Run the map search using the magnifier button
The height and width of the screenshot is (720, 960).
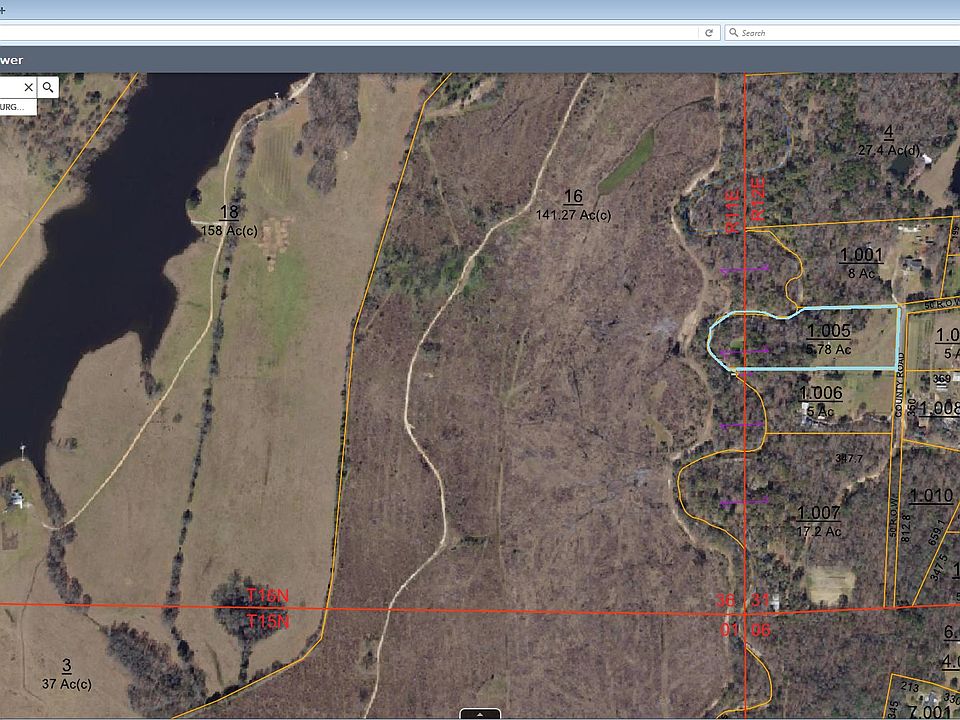(48, 88)
